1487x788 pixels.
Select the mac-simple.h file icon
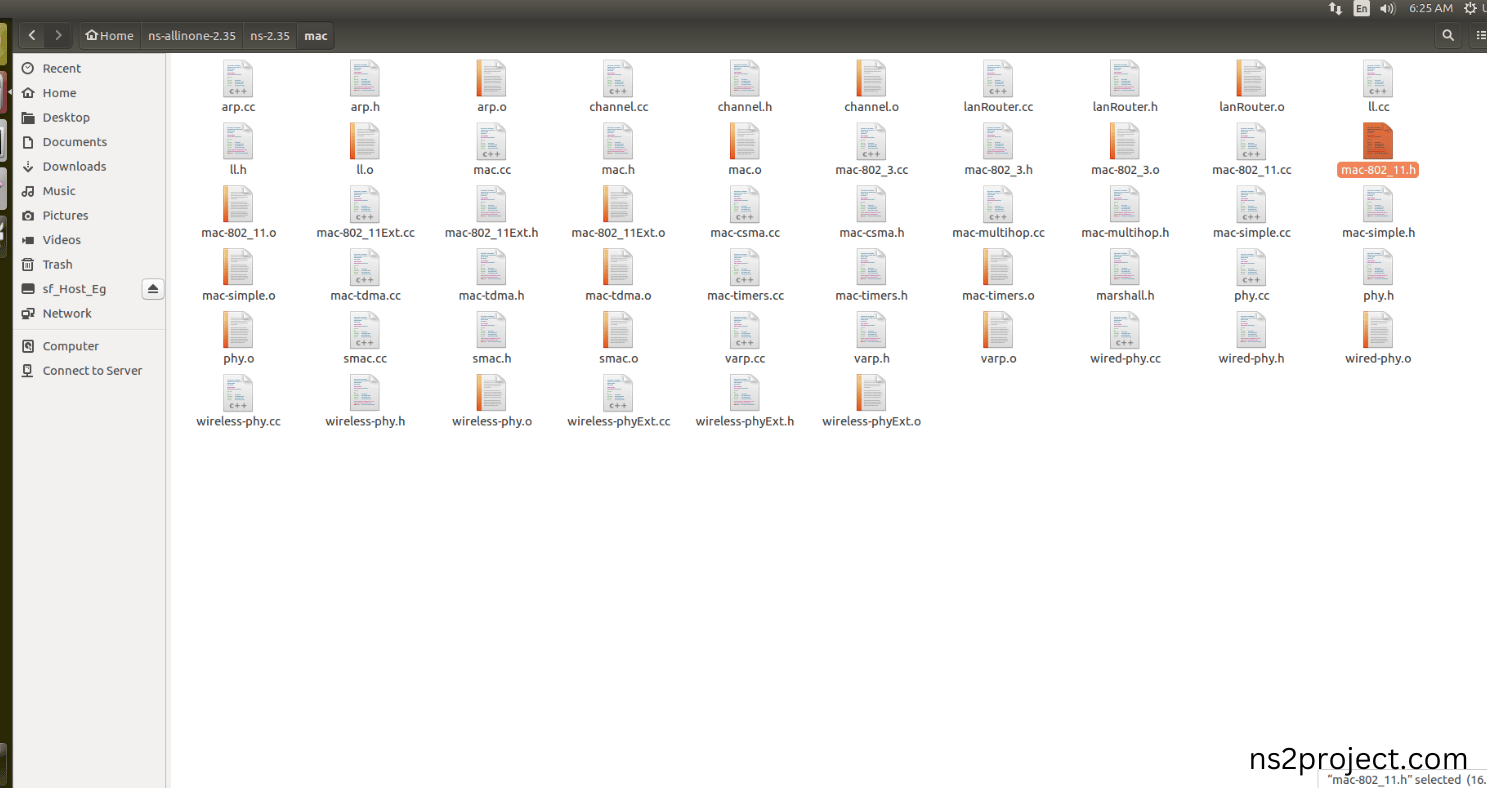point(1378,204)
